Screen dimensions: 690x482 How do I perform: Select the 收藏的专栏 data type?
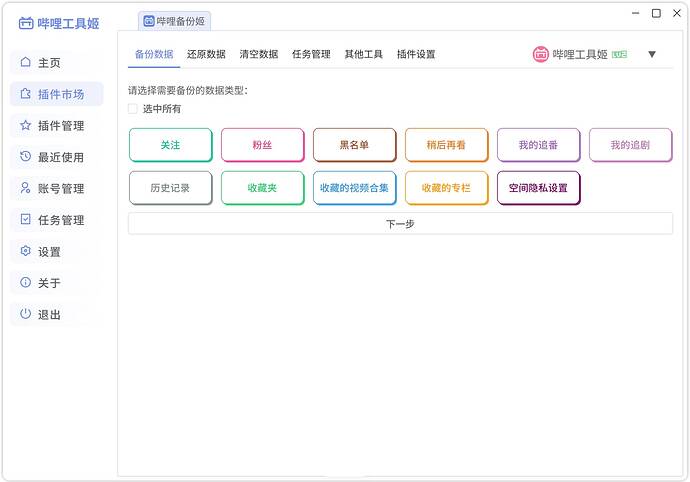point(447,188)
